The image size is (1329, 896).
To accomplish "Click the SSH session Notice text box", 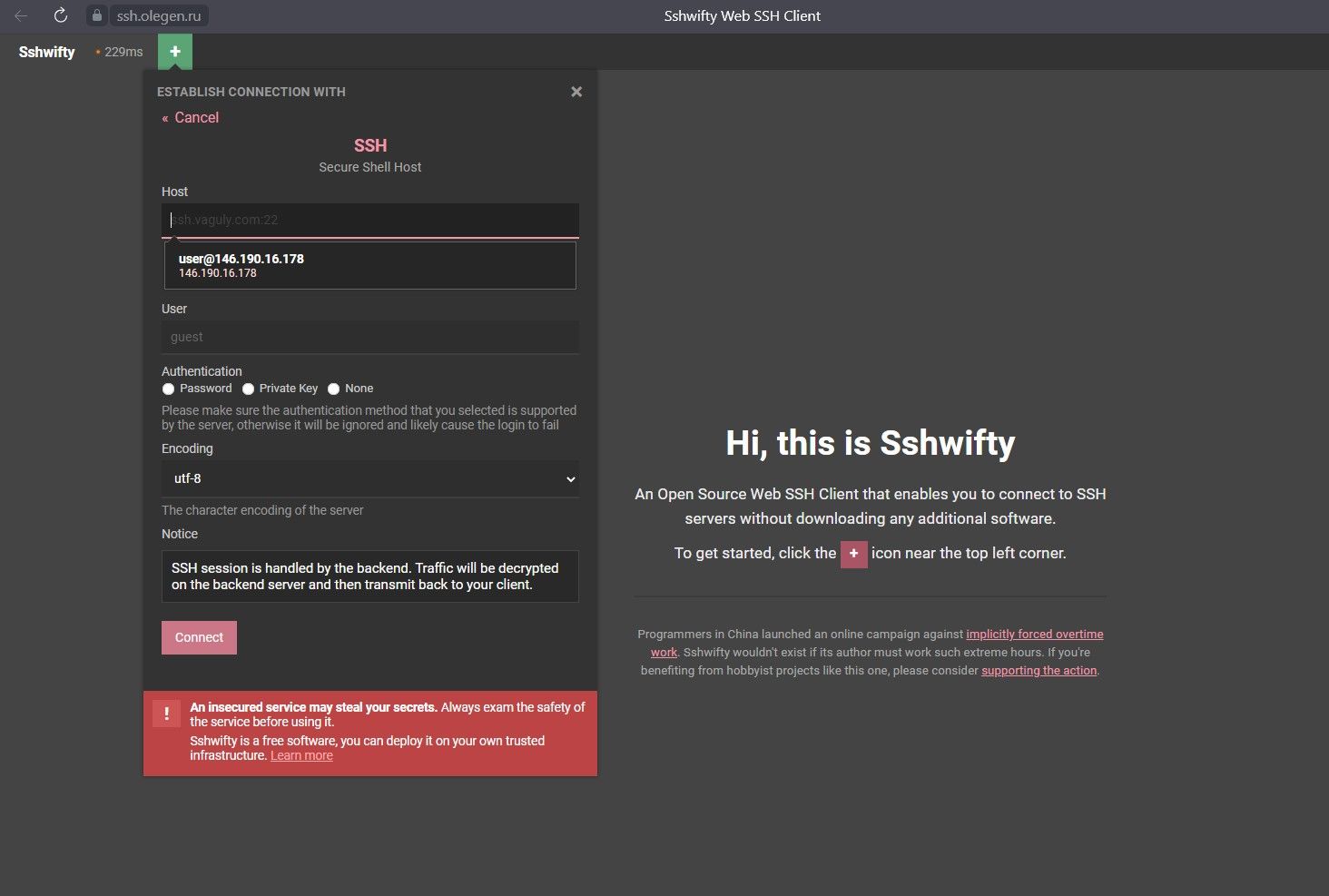I will [x=370, y=576].
